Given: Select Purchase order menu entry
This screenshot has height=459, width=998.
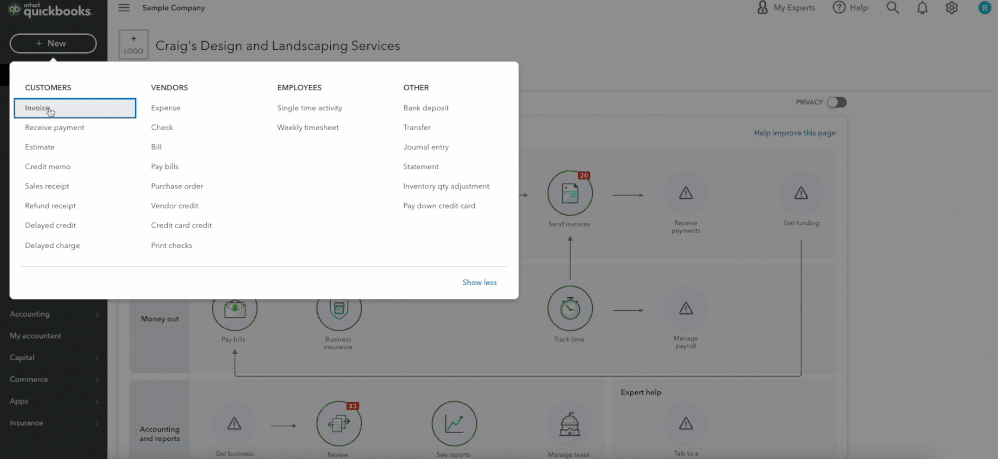Looking at the screenshot, I should point(177,187).
